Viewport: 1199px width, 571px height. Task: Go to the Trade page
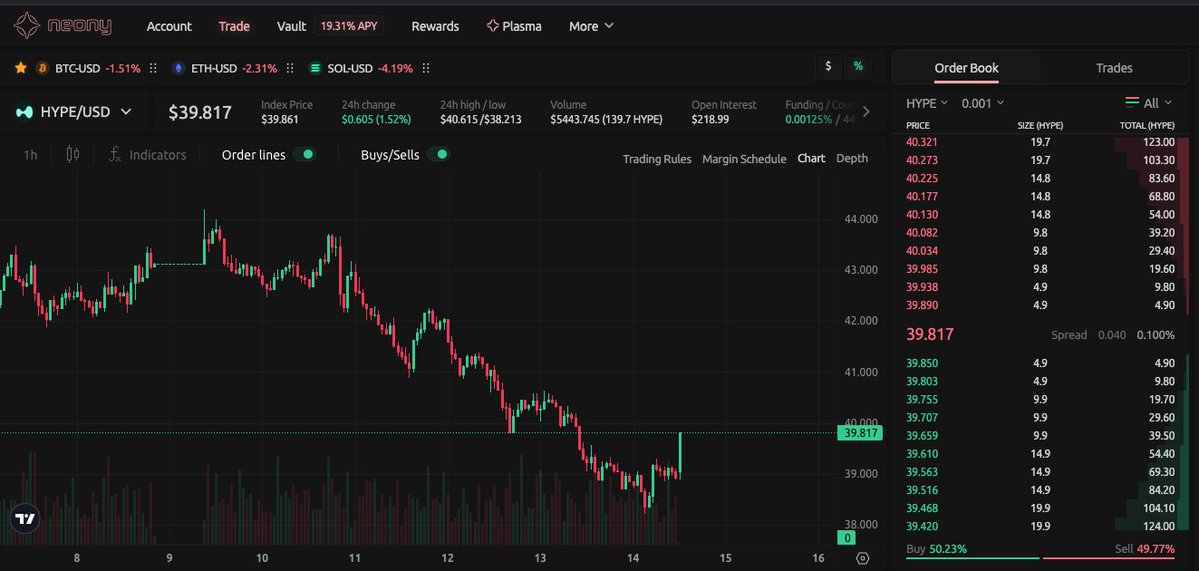click(234, 26)
